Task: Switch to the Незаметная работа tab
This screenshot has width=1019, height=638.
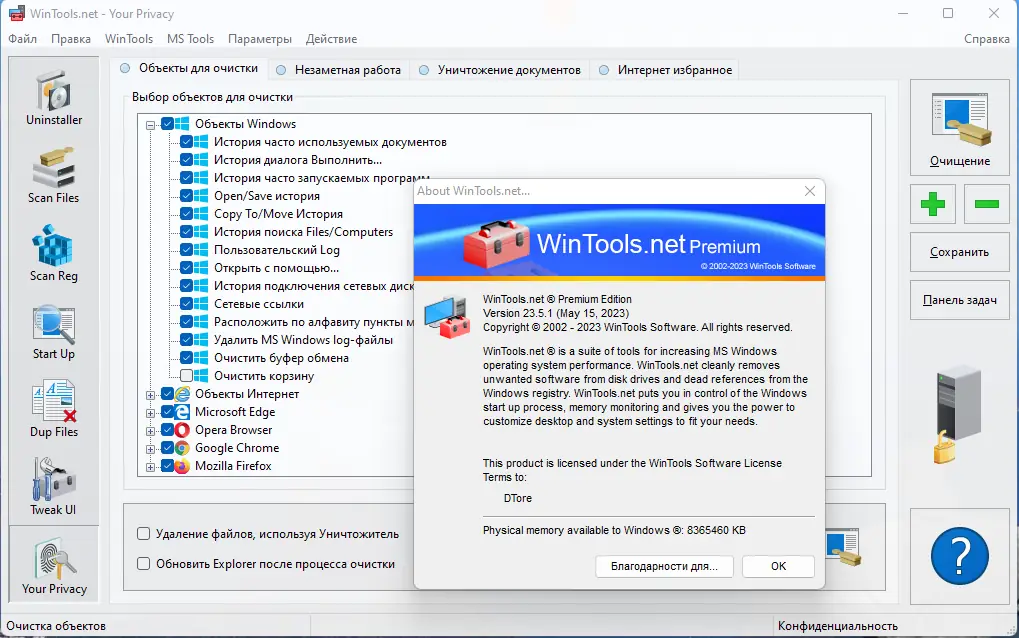Action: point(339,70)
